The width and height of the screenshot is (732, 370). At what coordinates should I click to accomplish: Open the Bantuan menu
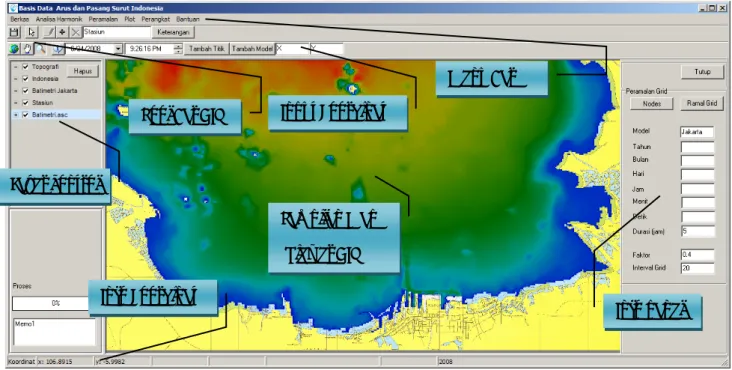188,20
